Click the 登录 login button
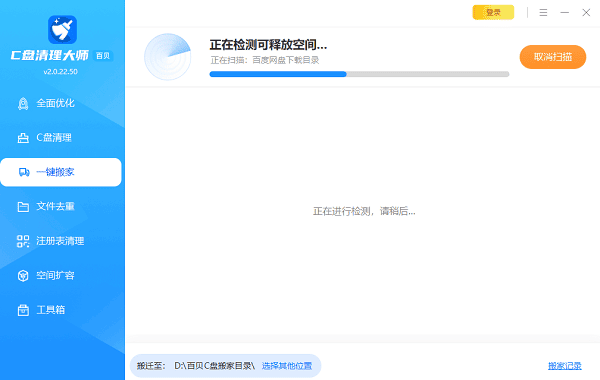The image size is (600, 380). pos(493,12)
